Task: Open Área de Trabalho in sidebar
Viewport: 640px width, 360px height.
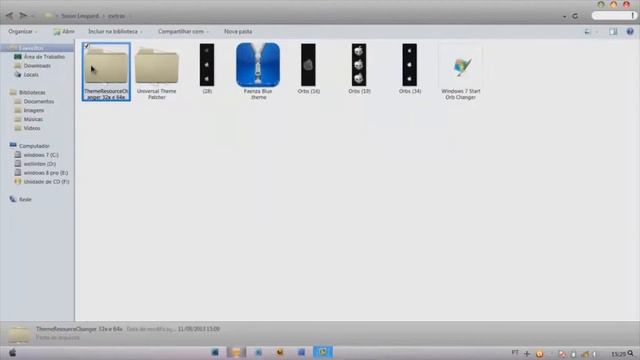Action: pos(39,57)
